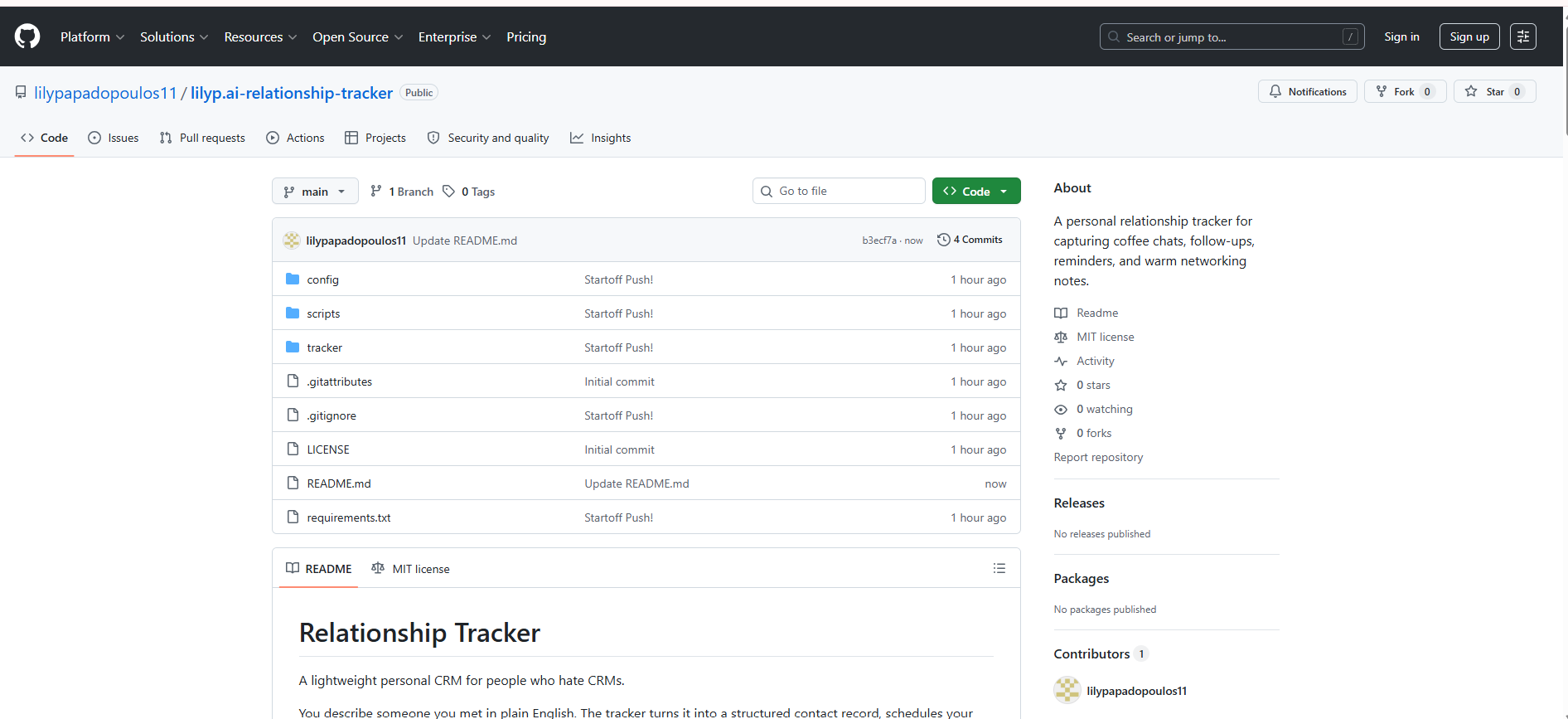The width and height of the screenshot is (1568, 719).
Task: Click the tracker folder icon
Action: (293, 347)
